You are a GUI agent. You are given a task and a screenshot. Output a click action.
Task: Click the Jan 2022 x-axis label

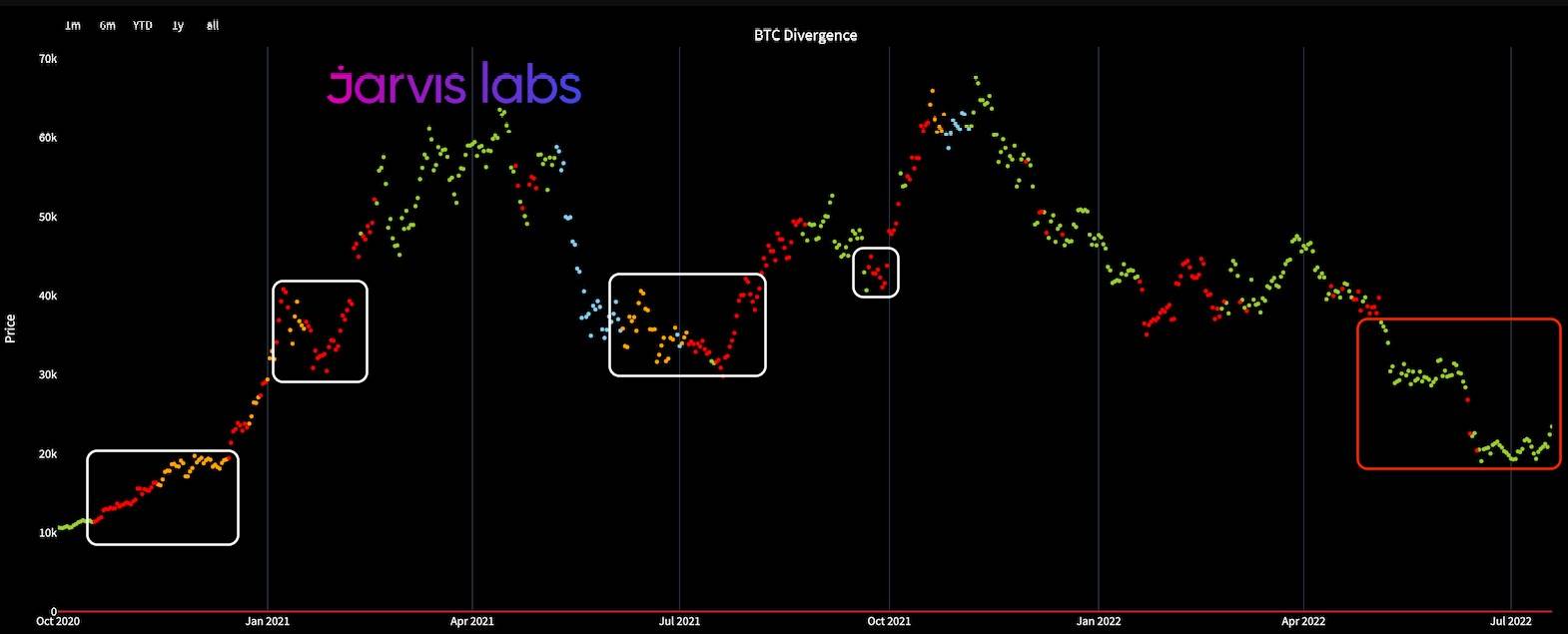point(1098,621)
